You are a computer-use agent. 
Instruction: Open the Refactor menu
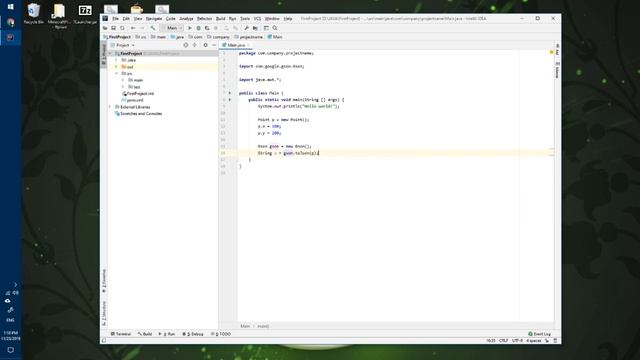(x=204, y=19)
